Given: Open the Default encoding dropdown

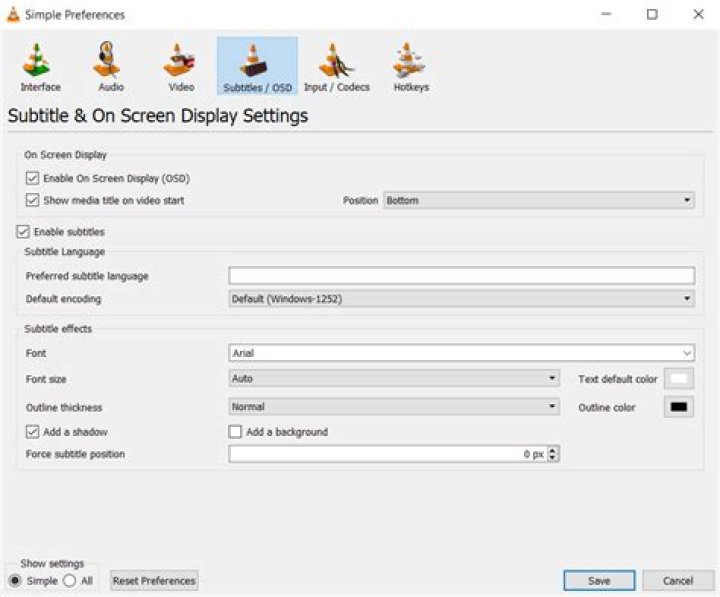Looking at the screenshot, I should 461,299.
